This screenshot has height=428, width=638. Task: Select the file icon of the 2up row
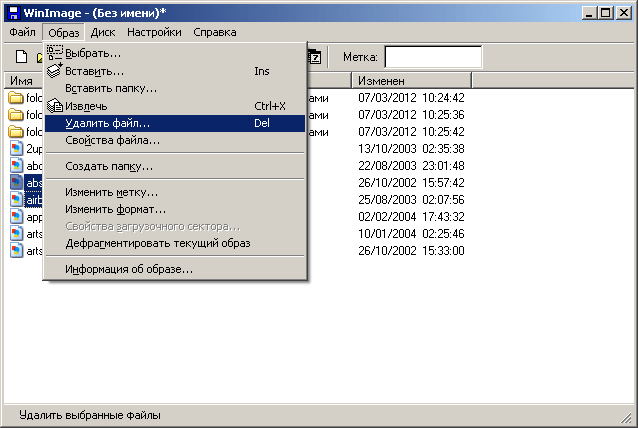tap(16, 148)
